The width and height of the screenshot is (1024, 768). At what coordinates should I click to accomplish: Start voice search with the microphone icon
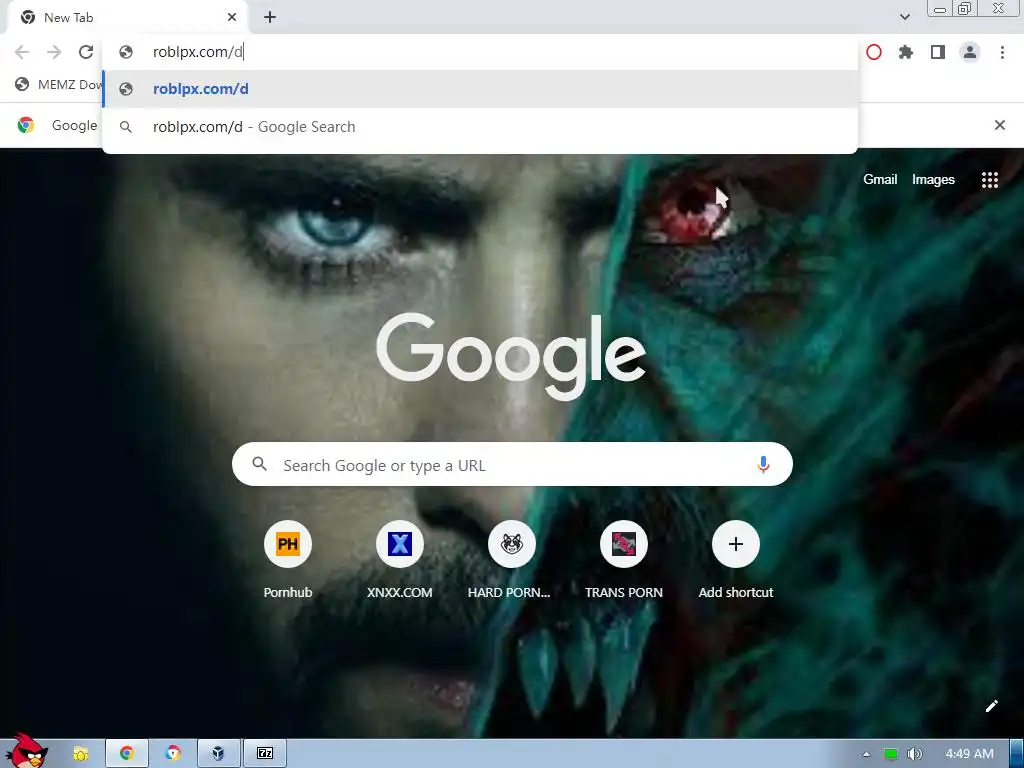[763, 464]
